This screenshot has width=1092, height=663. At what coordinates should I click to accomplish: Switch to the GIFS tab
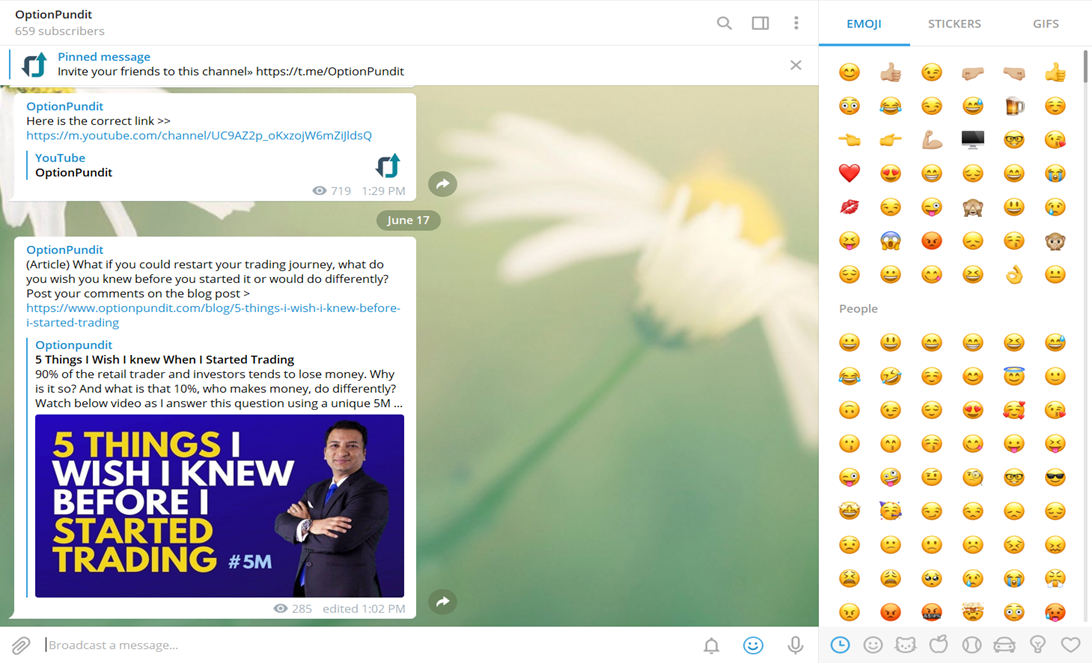pyautogui.click(x=1045, y=24)
